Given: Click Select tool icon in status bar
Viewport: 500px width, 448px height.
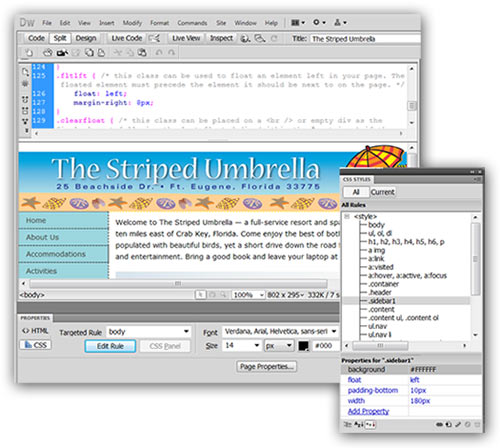Looking at the screenshot, I should click(200, 295).
